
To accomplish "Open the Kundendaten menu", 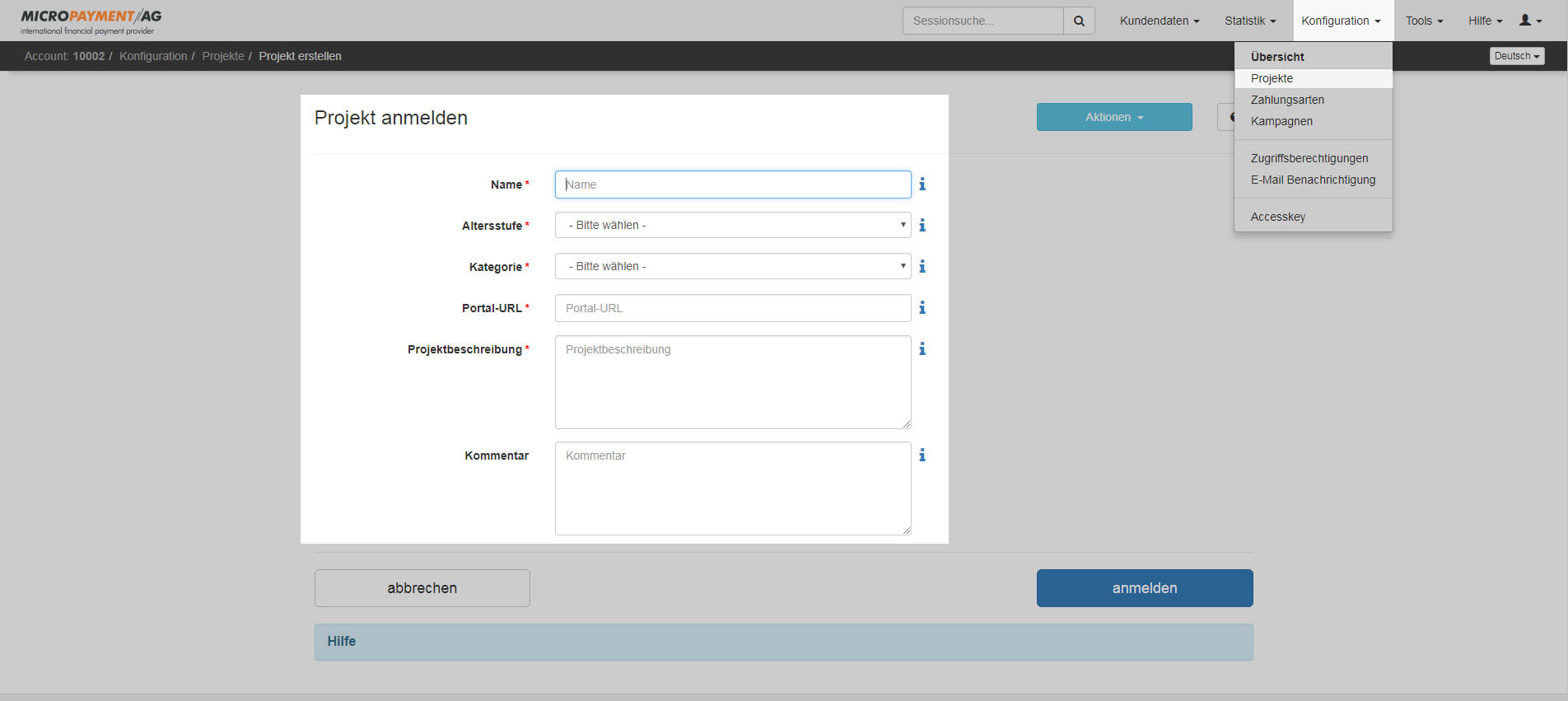I will click(1159, 21).
